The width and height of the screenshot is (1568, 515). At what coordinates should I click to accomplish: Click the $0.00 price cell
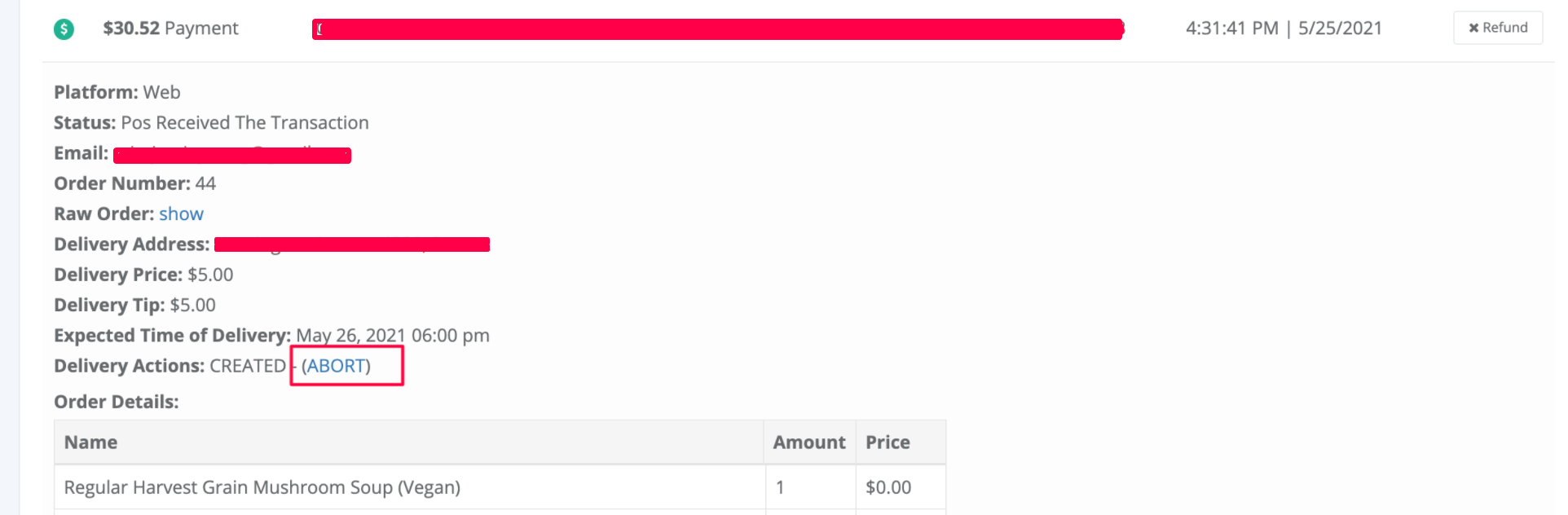click(x=888, y=487)
